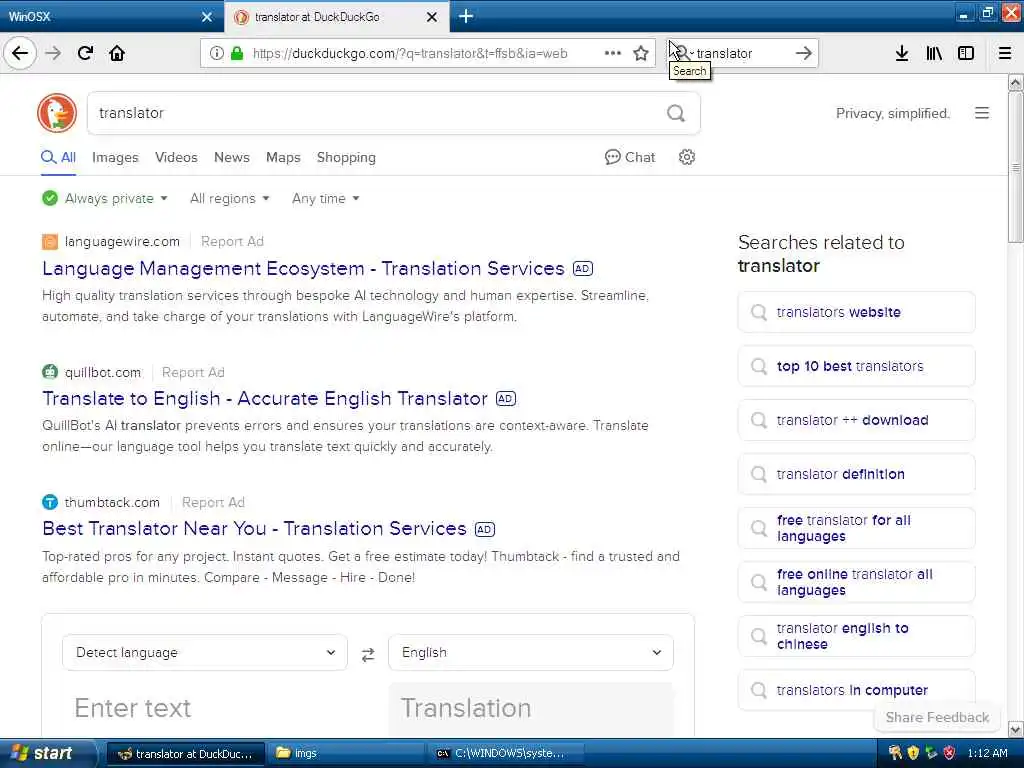
Task: Search related: free translator for all languages
Action: click(856, 528)
